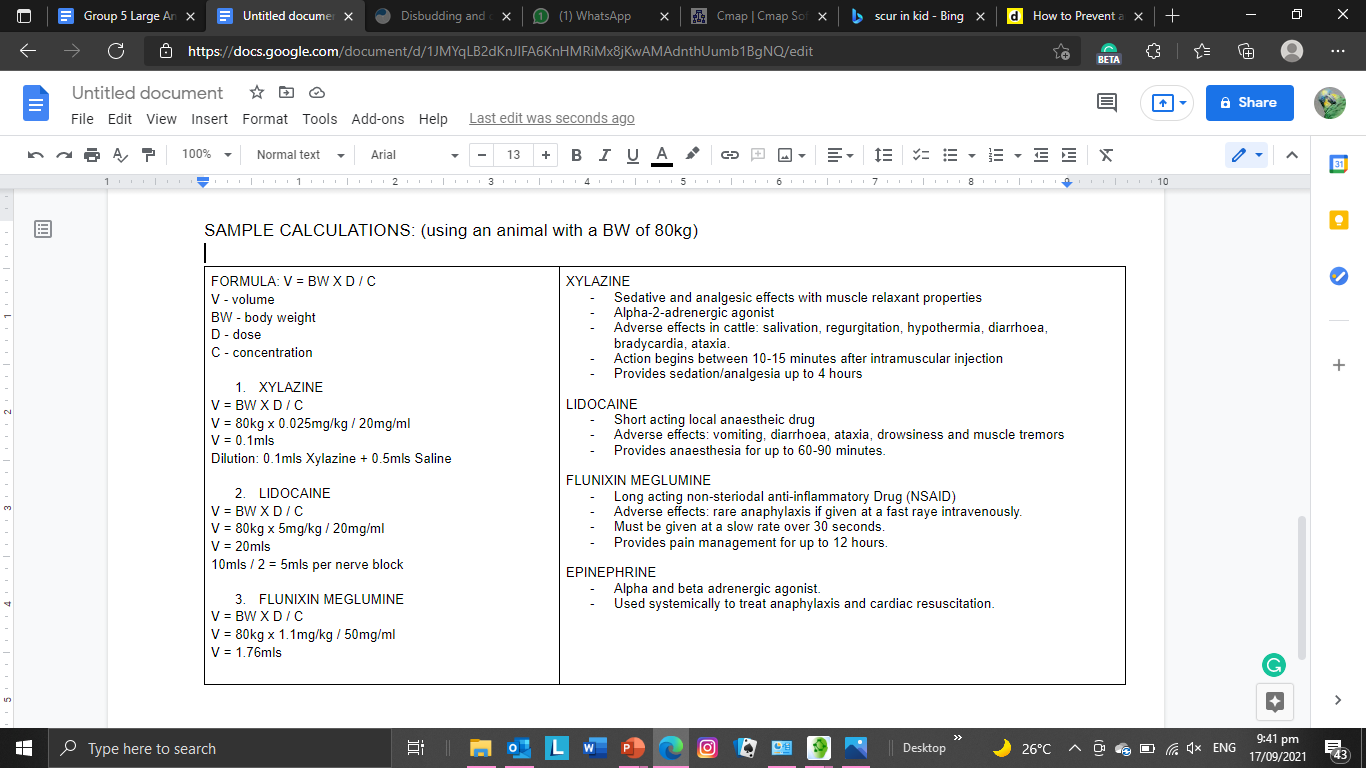The height and width of the screenshot is (768, 1366).
Task: Click the Undo icon in Docs toolbar
Action: 36,155
